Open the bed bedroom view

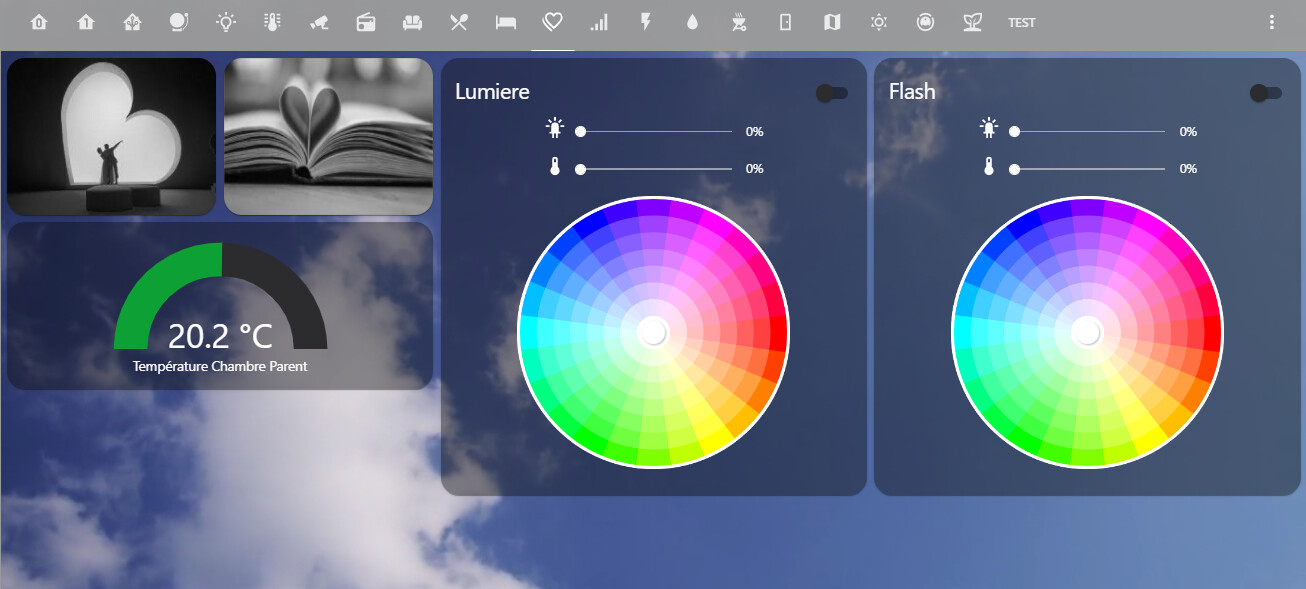[506, 22]
